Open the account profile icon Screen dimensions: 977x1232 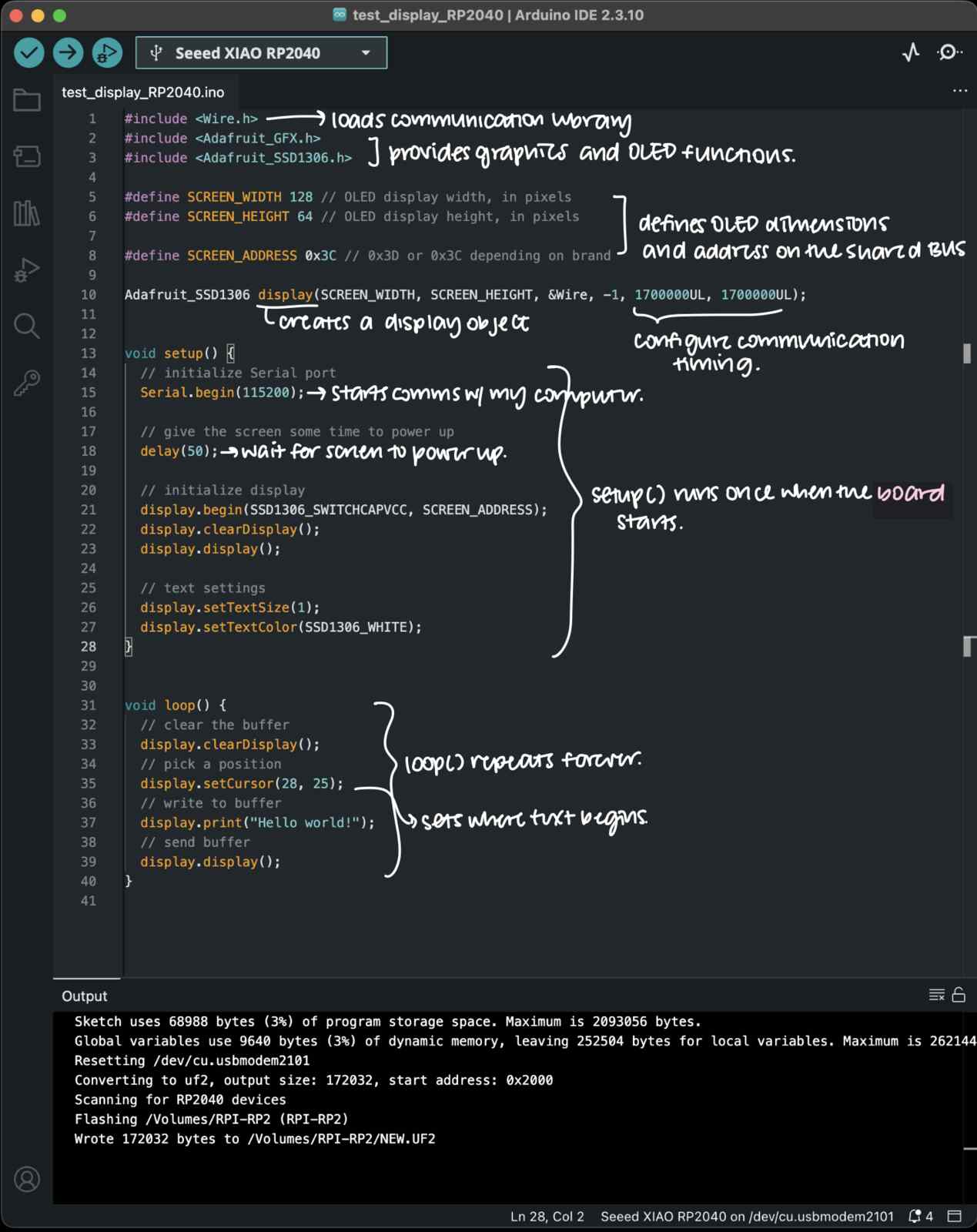[27, 1179]
